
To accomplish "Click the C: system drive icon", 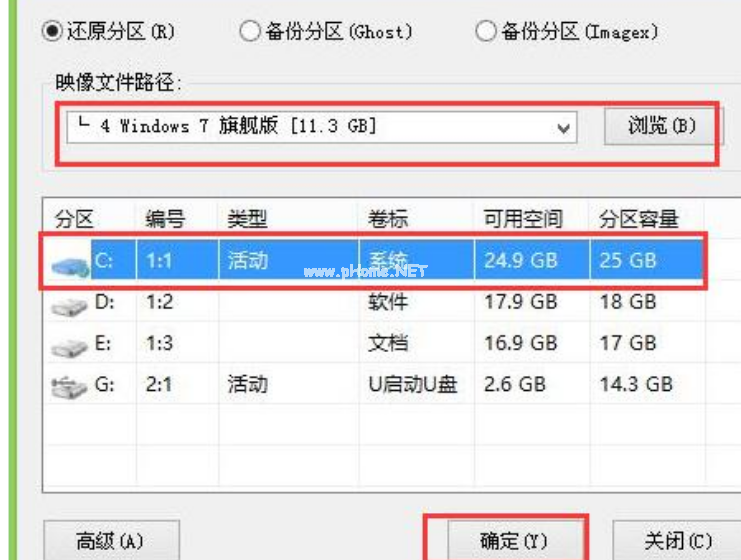I will coord(68,262).
